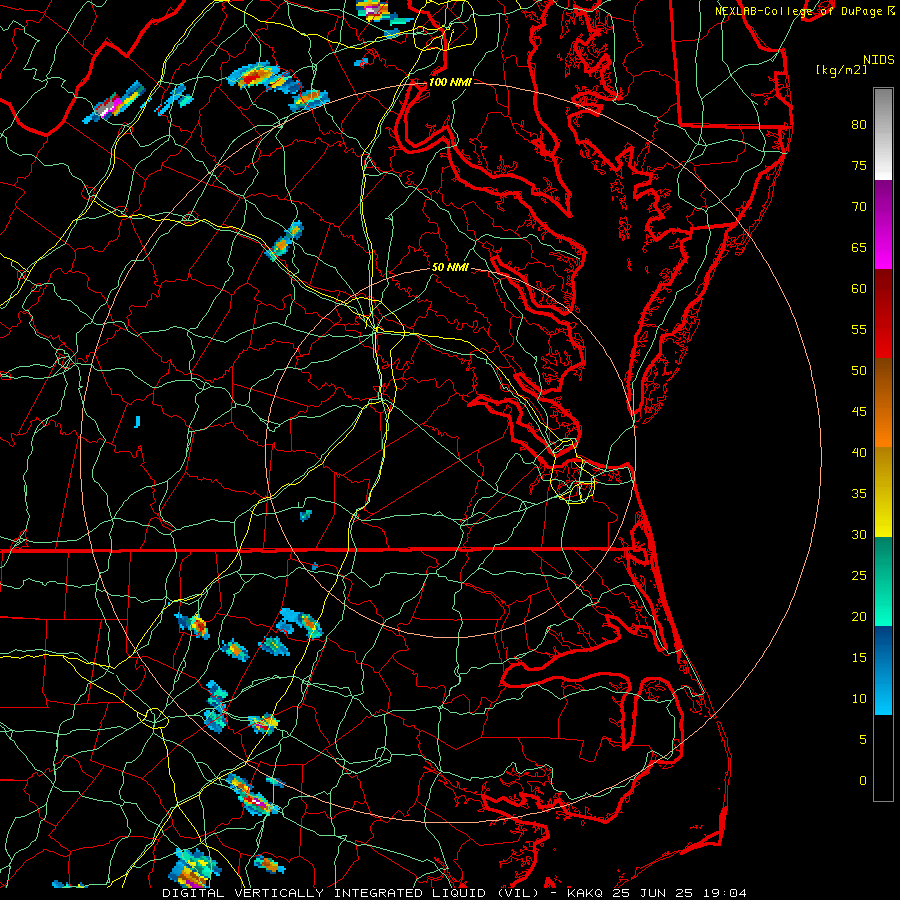Click the 75 value on the color scale
Viewport: 900px width, 900px height.
(859, 166)
